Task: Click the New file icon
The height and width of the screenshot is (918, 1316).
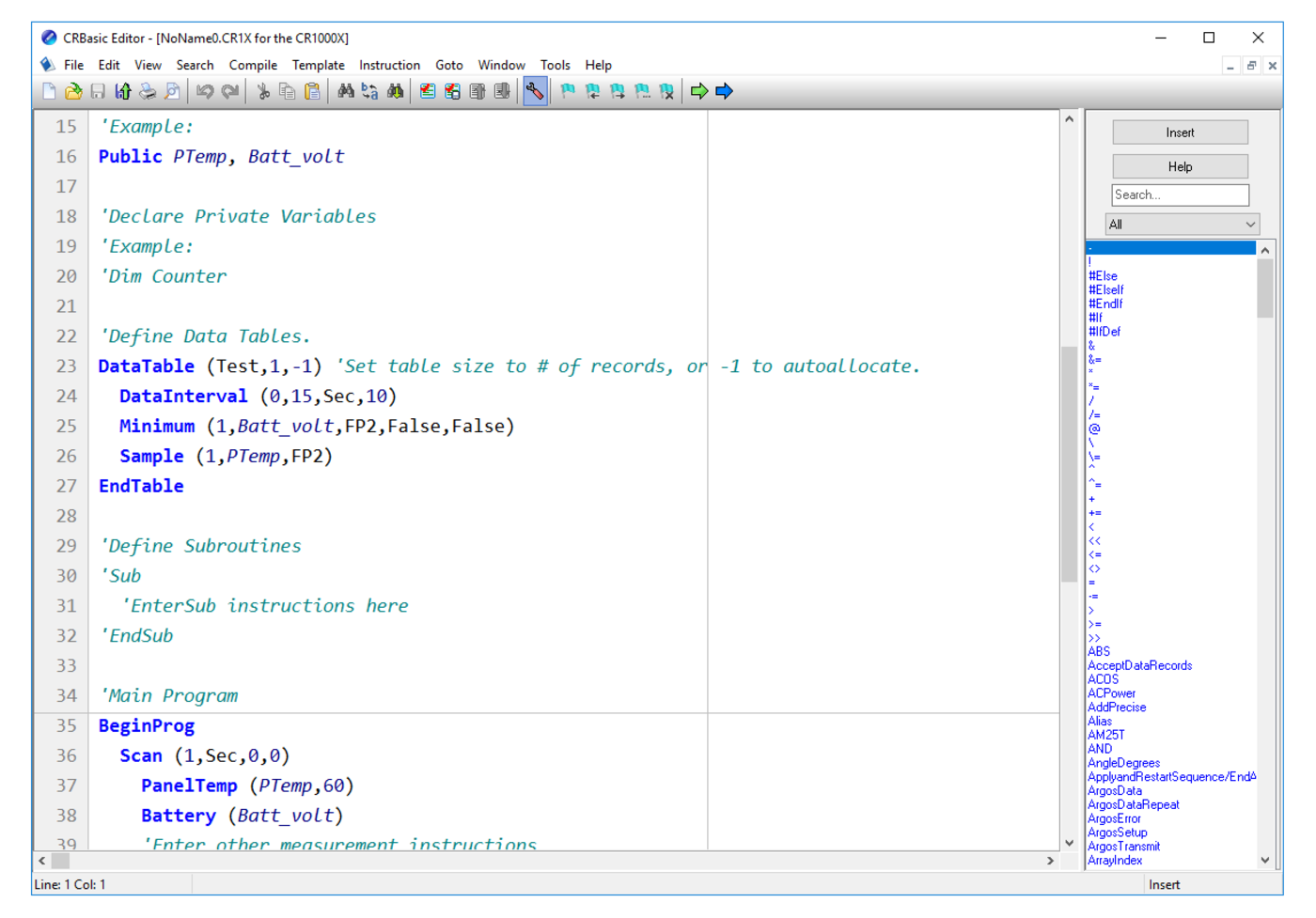Action: pos(49,91)
